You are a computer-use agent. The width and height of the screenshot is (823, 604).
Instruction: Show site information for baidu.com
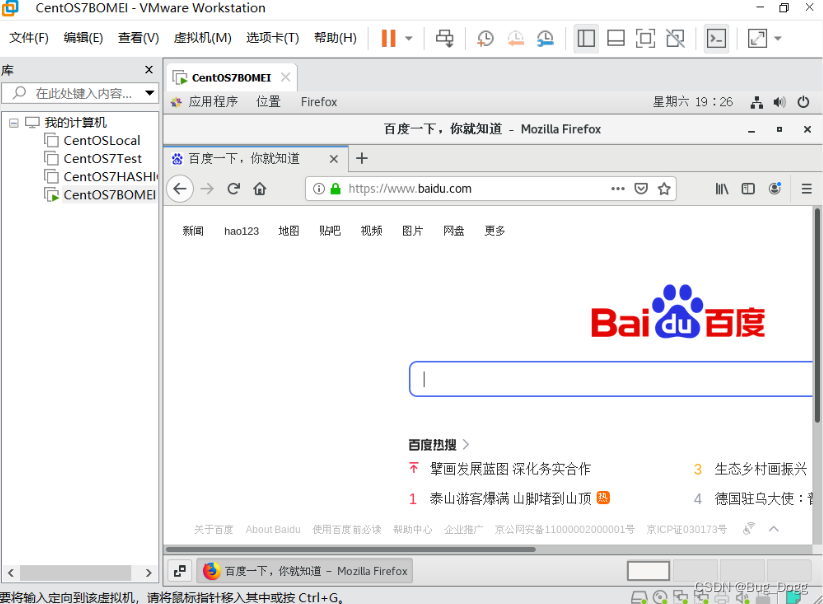pyautogui.click(x=319, y=189)
